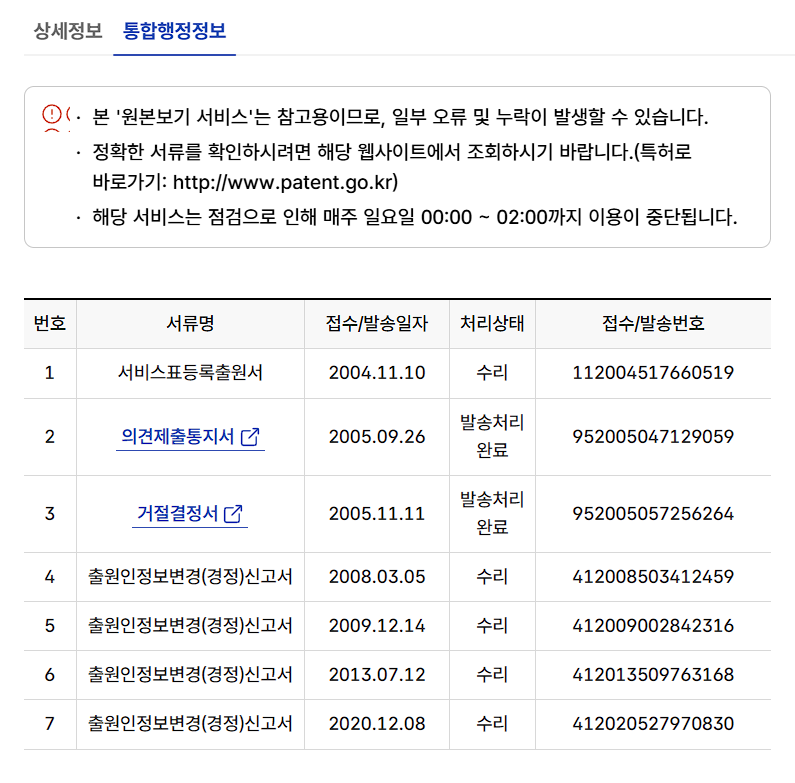Screen dimensions: 795x783
Task: Select the 서비스표등록출원서 document name cell
Action: tap(190, 373)
